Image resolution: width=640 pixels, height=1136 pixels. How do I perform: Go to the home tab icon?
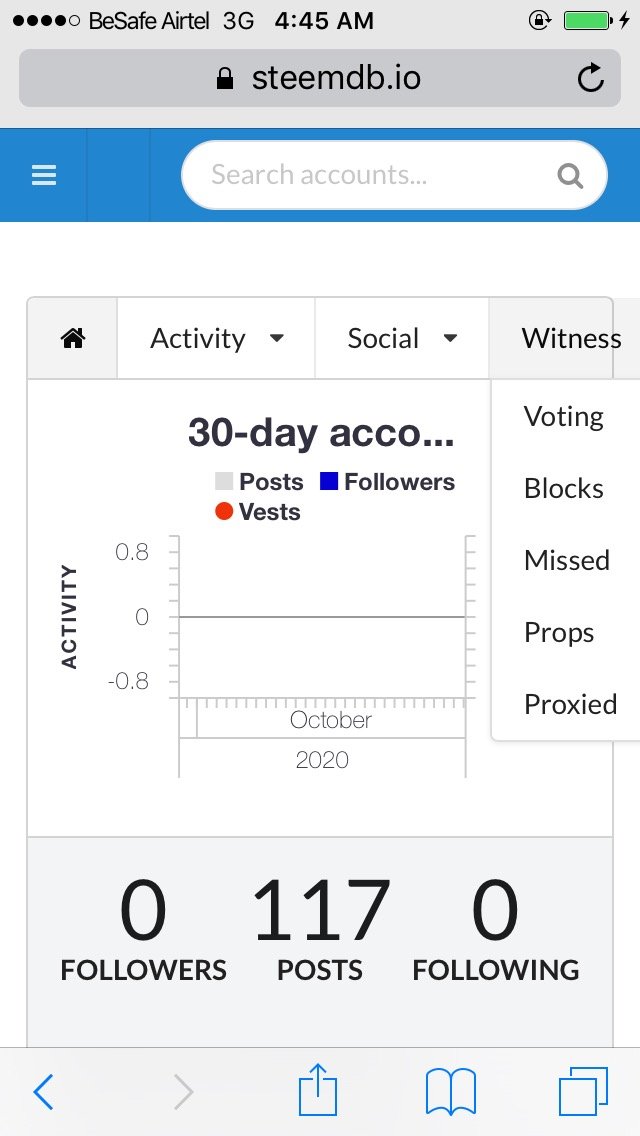[73, 338]
